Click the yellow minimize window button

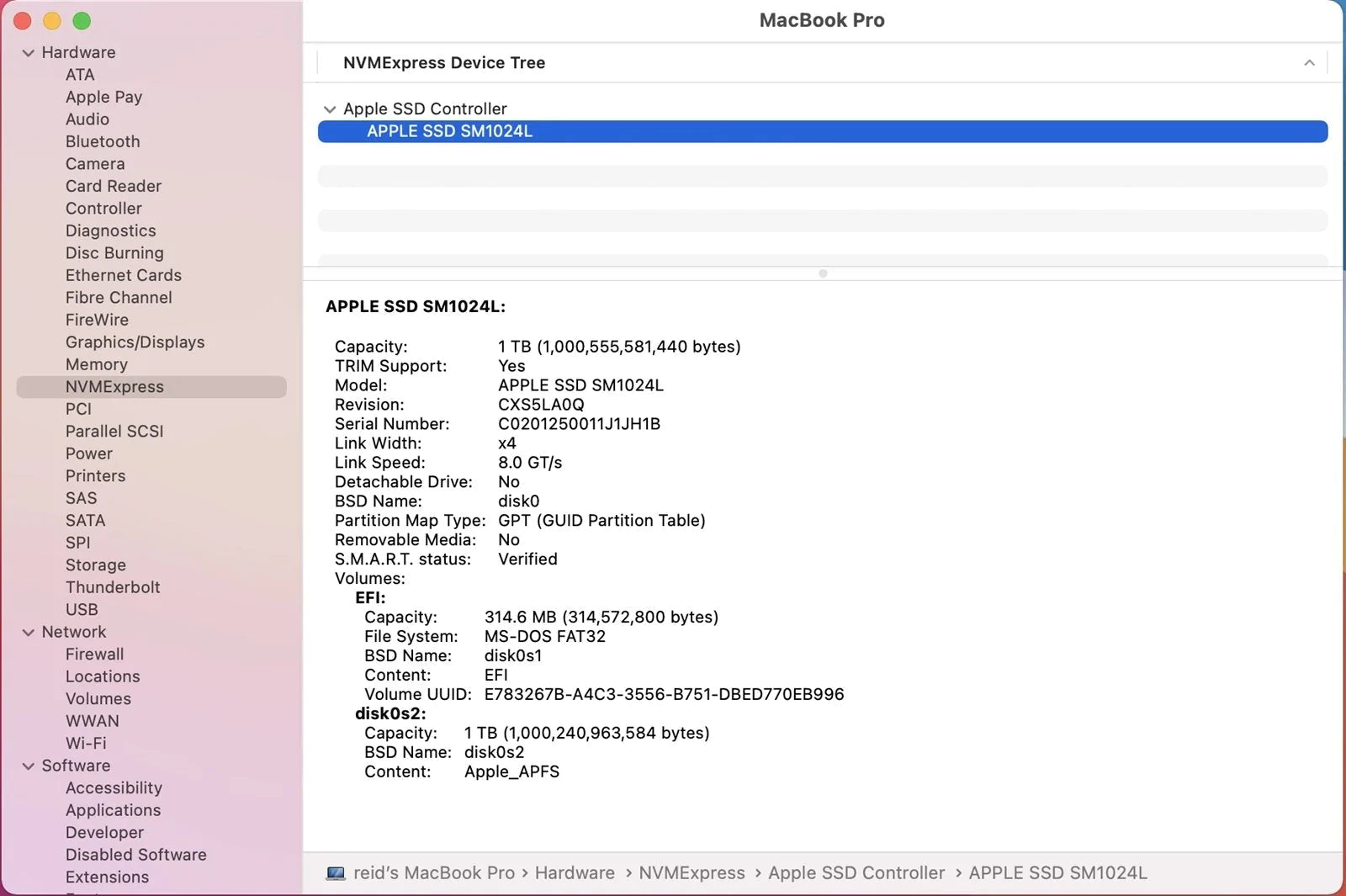tap(52, 21)
